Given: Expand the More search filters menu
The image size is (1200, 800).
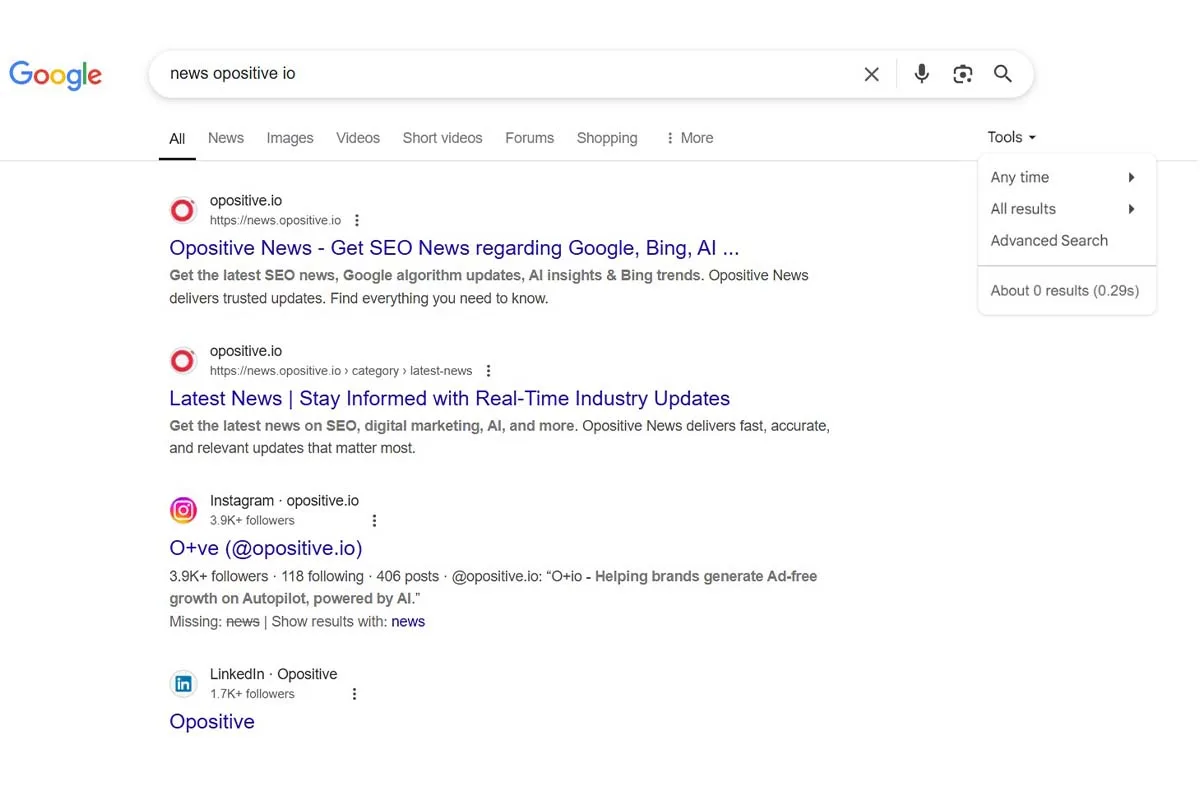Looking at the screenshot, I should pos(689,138).
